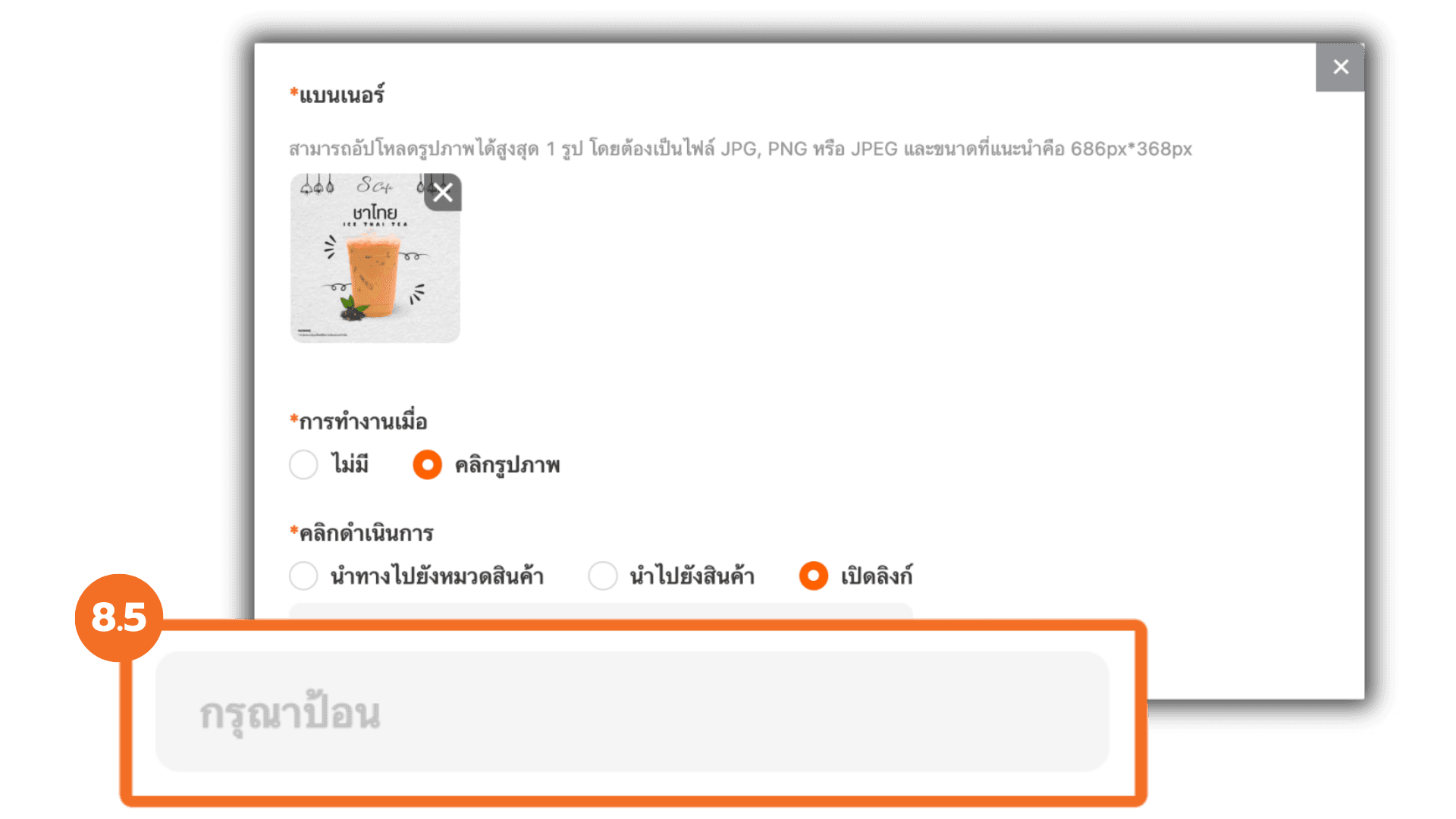The width and height of the screenshot is (1456, 819).
Task: Click the S Cafe logo in thumbnail
Action: click(x=375, y=185)
